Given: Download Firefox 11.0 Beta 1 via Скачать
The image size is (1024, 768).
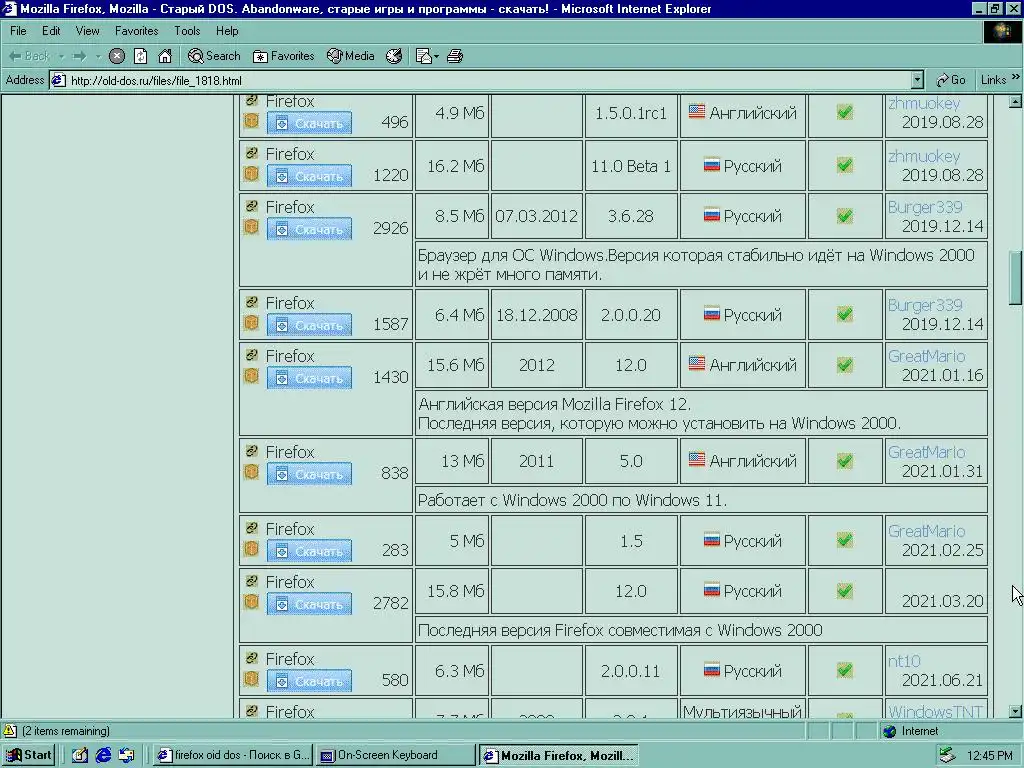Looking at the screenshot, I should click(x=310, y=176).
